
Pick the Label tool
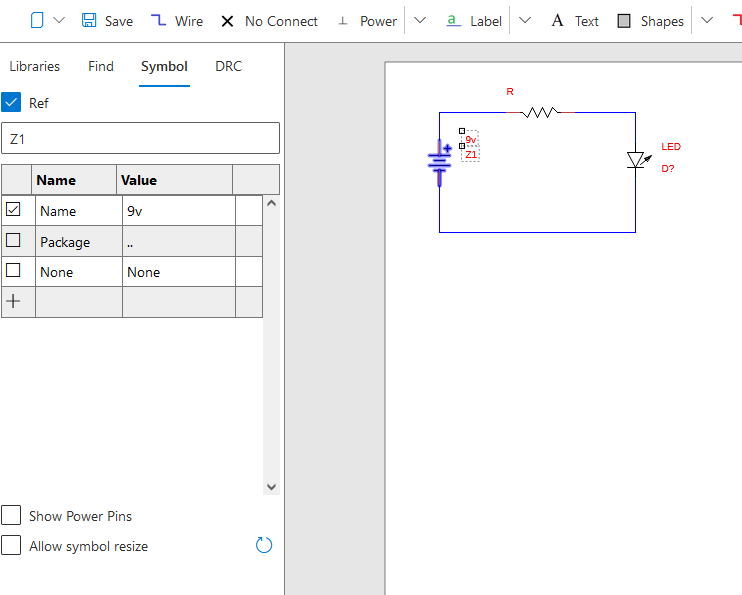click(x=453, y=21)
